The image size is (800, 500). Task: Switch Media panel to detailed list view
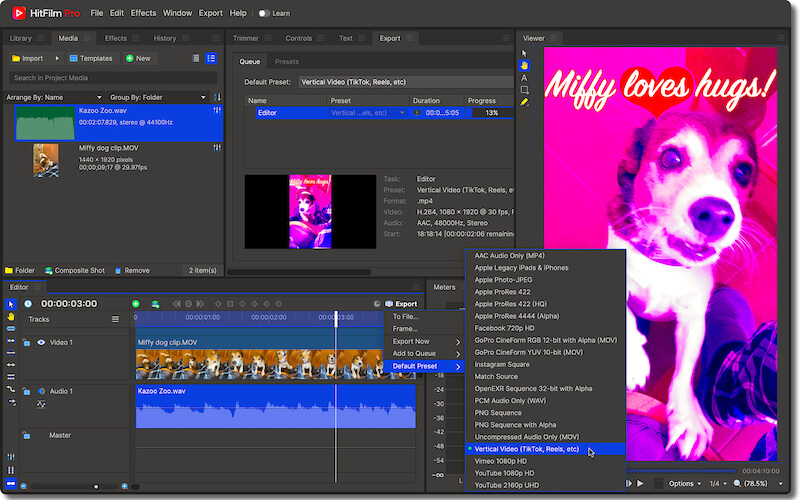click(x=211, y=58)
